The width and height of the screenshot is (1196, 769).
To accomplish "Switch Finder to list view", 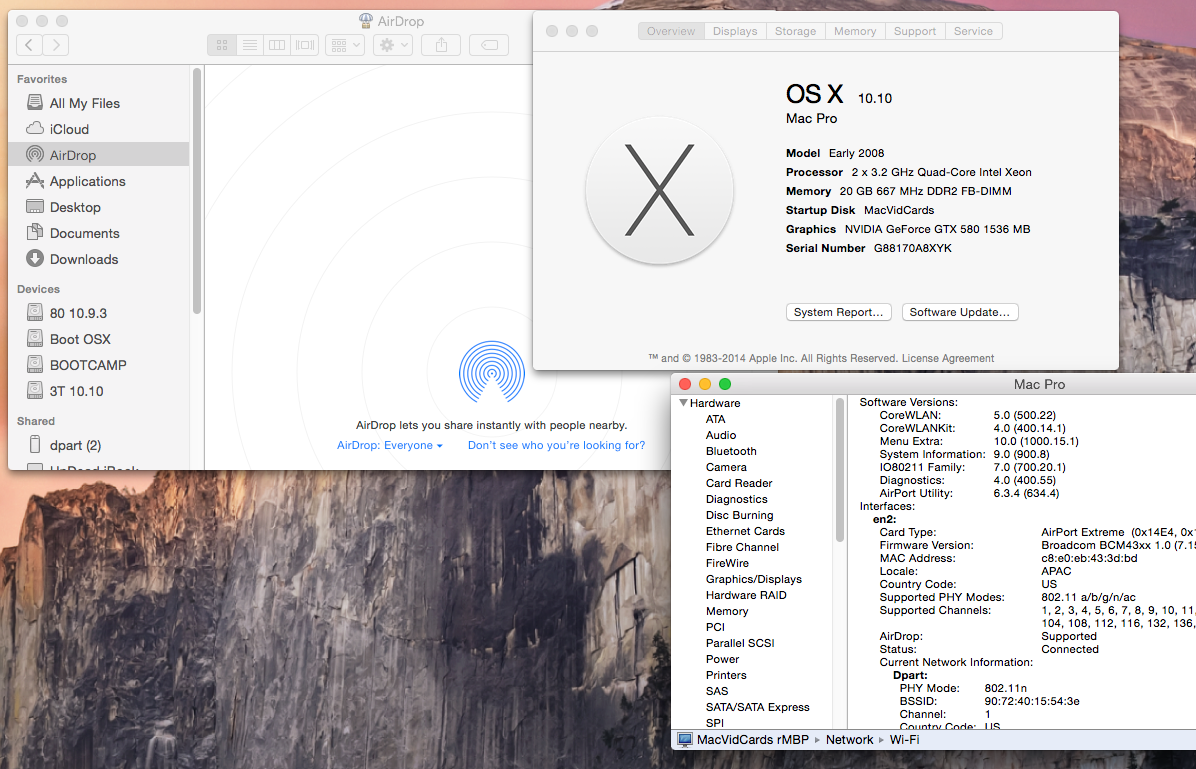I will tap(249, 46).
